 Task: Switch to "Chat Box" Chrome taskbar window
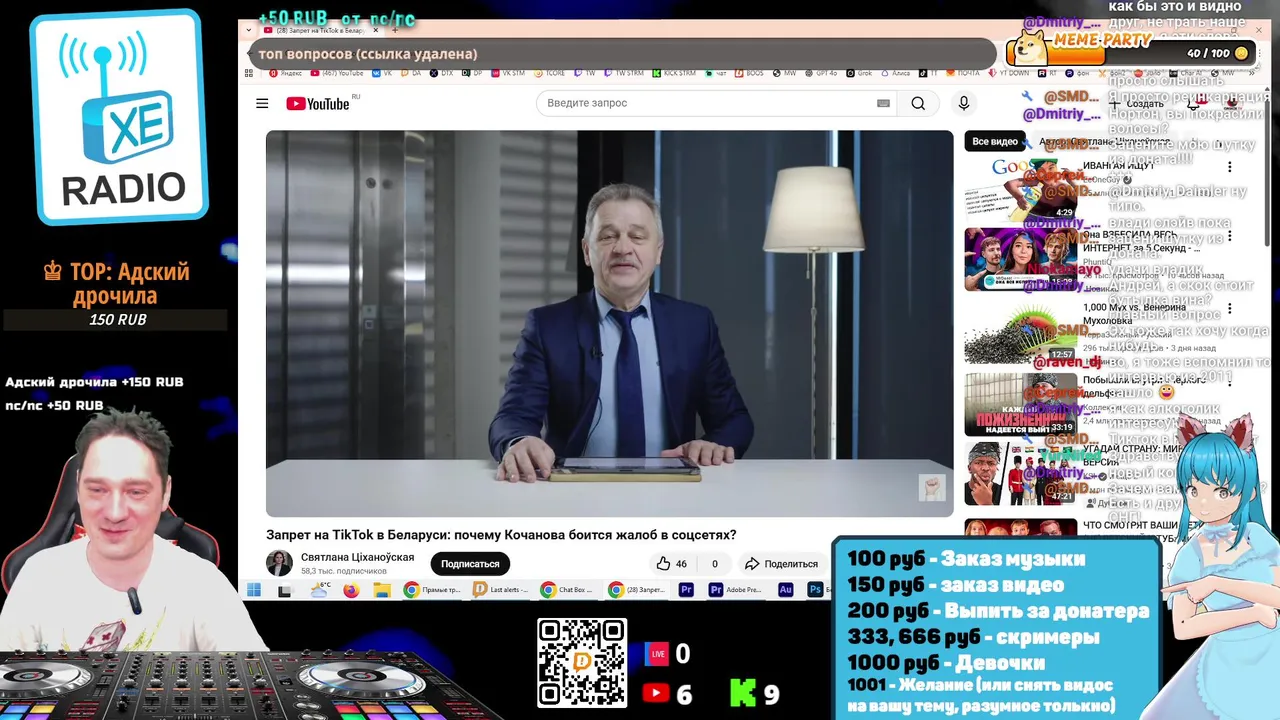pyautogui.click(x=569, y=590)
